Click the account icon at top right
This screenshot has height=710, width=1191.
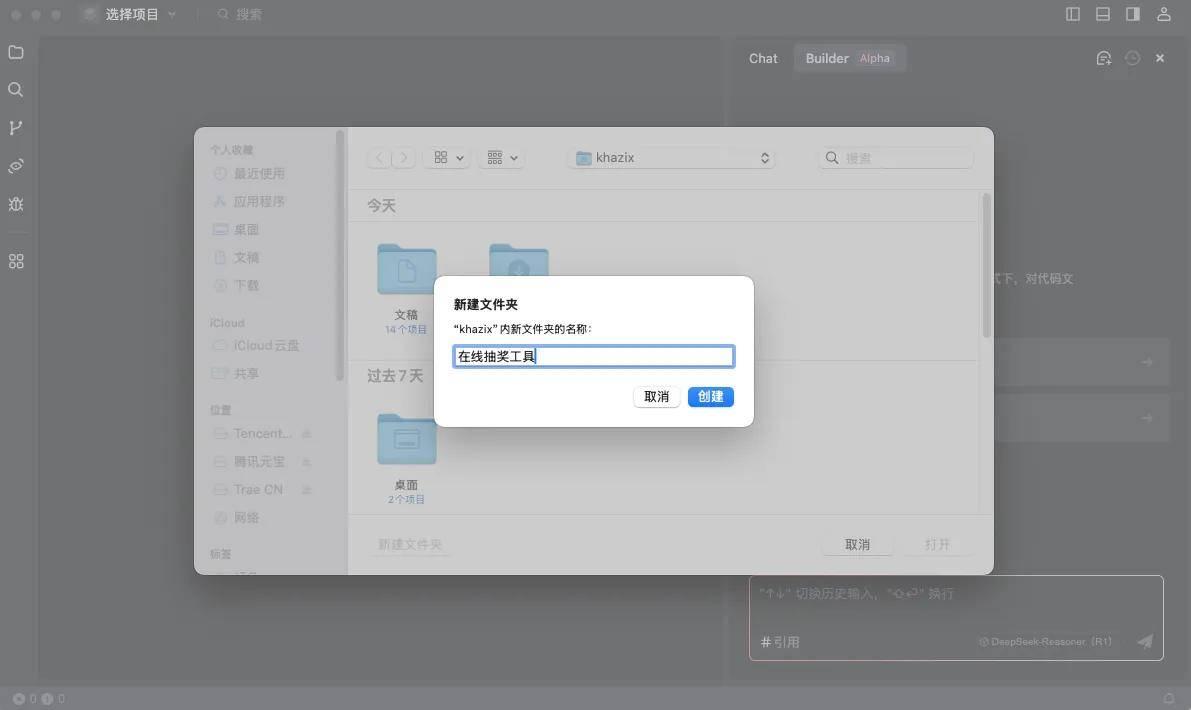pyautogui.click(x=1163, y=14)
